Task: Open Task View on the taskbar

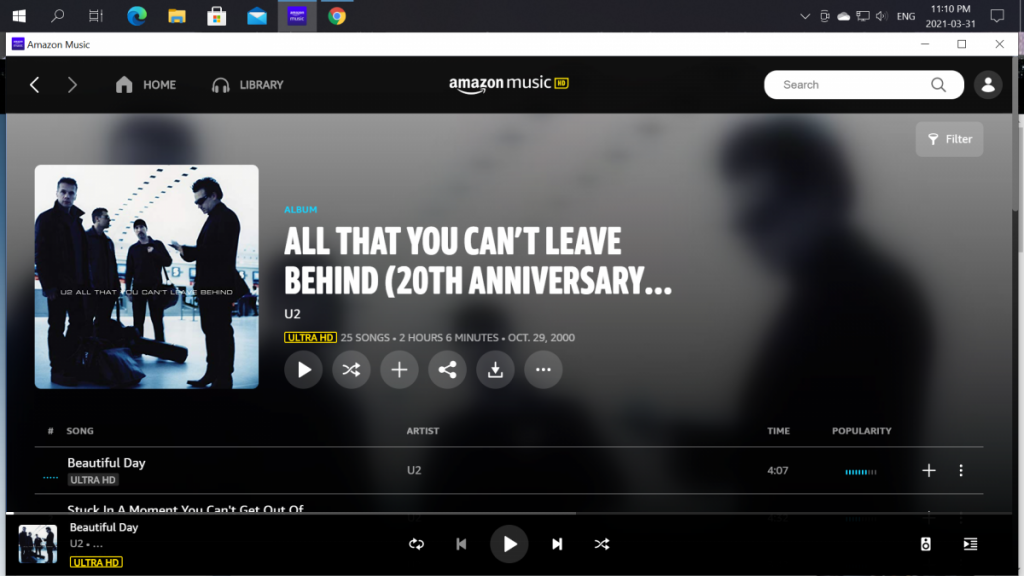Action: [x=96, y=16]
